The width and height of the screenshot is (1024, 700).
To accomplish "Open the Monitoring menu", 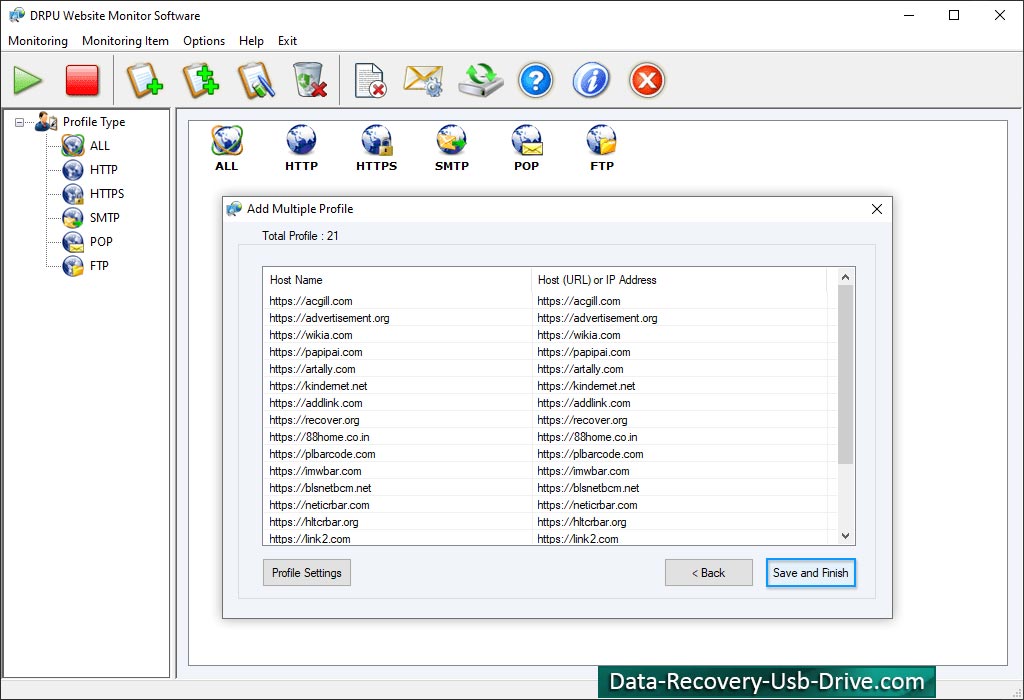I will [38, 40].
